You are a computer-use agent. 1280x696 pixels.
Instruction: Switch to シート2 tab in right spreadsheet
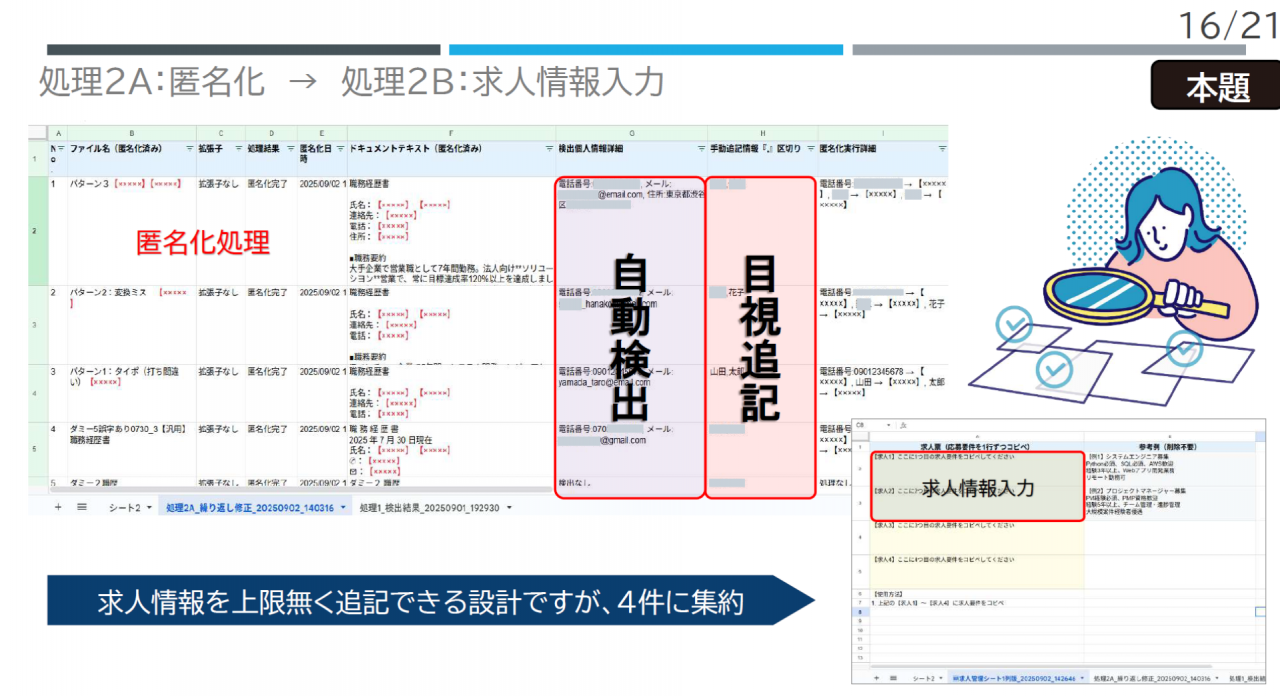[922, 678]
